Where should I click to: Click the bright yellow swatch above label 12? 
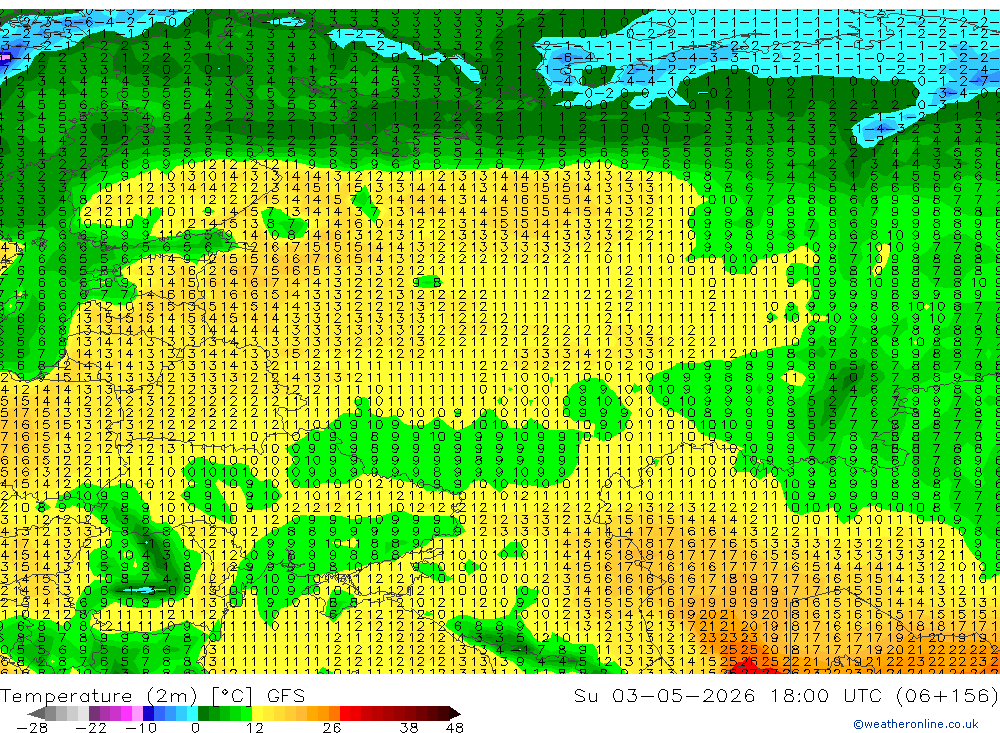[257, 714]
